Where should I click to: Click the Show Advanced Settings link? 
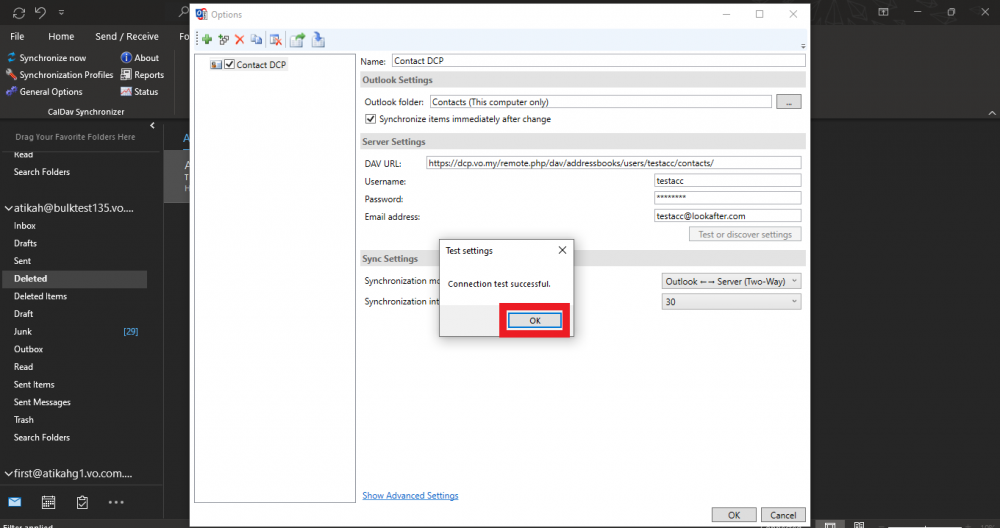(410, 495)
